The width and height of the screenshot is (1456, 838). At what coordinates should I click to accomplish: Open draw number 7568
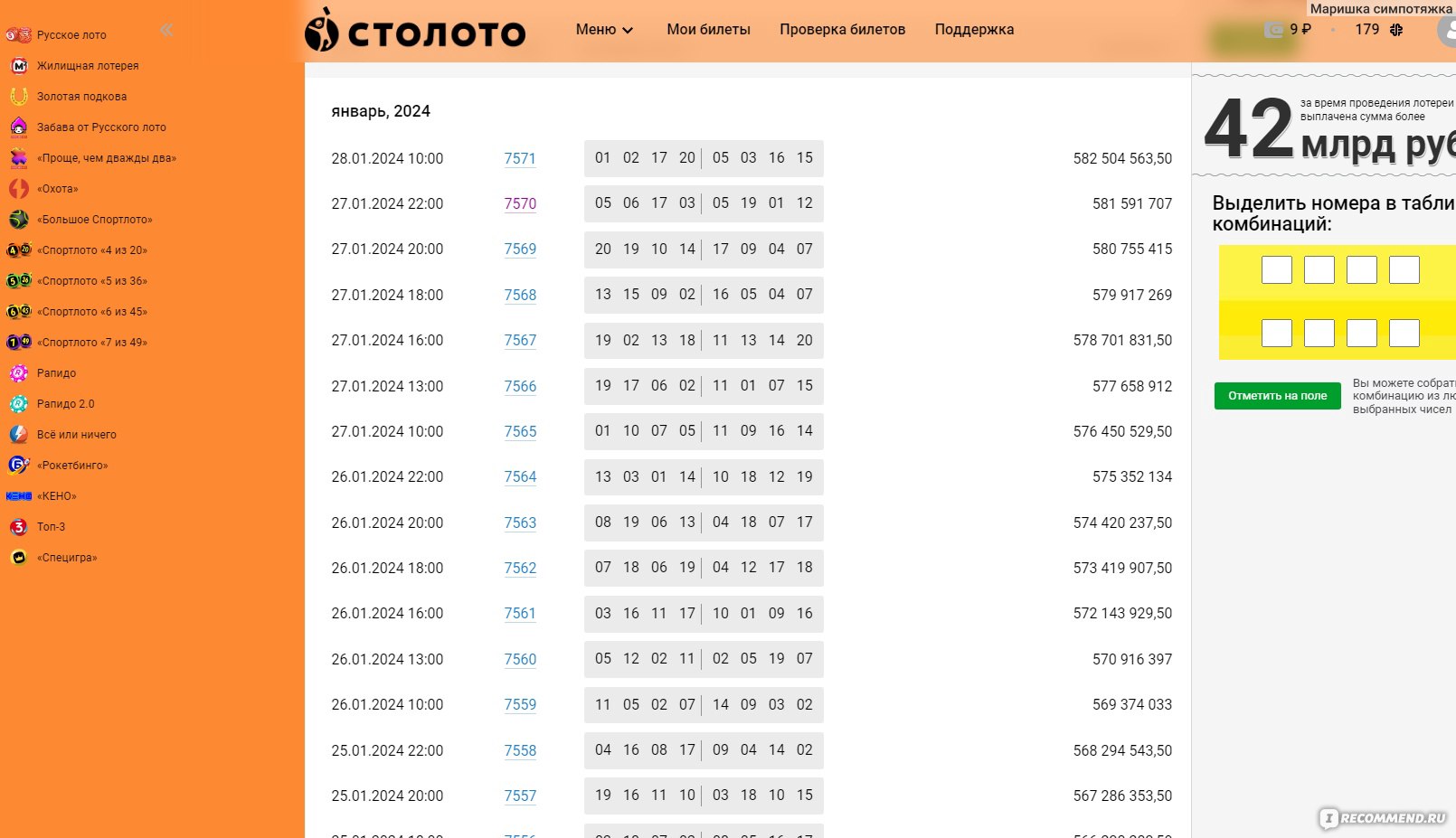click(520, 296)
